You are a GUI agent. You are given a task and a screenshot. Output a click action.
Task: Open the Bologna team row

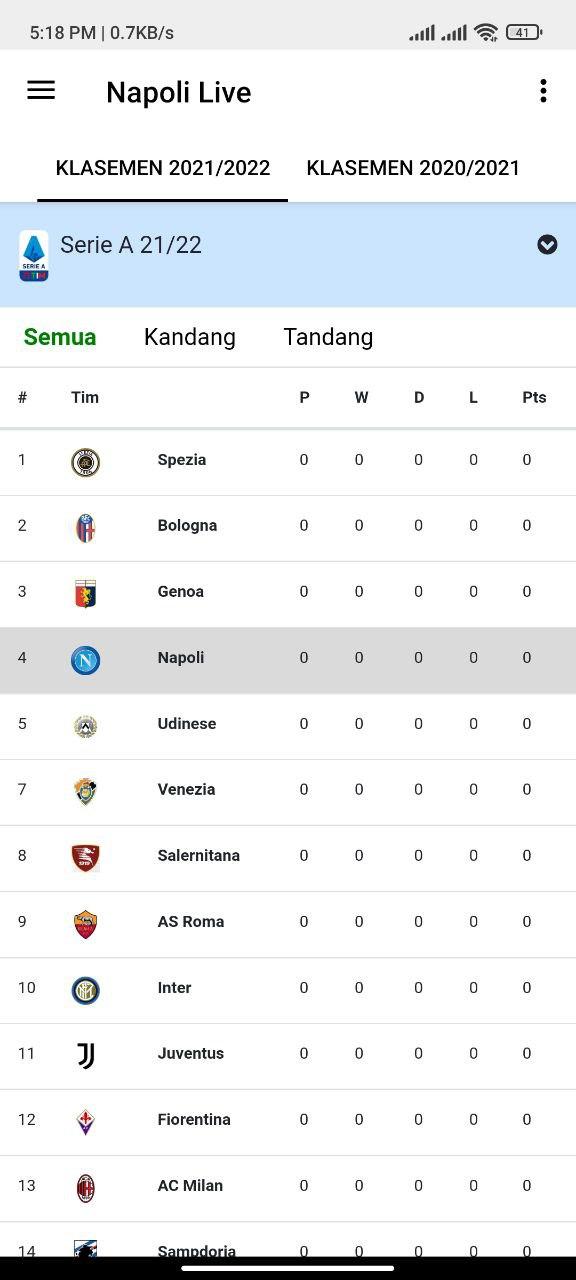pos(288,528)
